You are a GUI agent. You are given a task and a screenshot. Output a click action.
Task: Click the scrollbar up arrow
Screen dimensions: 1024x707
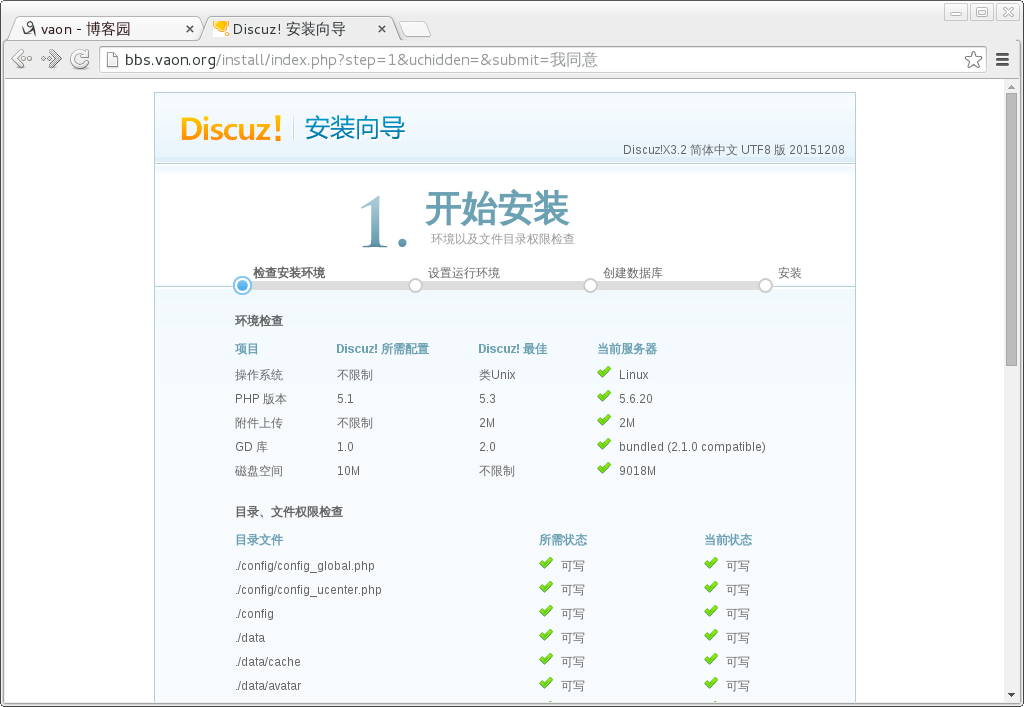click(x=1011, y=87)
